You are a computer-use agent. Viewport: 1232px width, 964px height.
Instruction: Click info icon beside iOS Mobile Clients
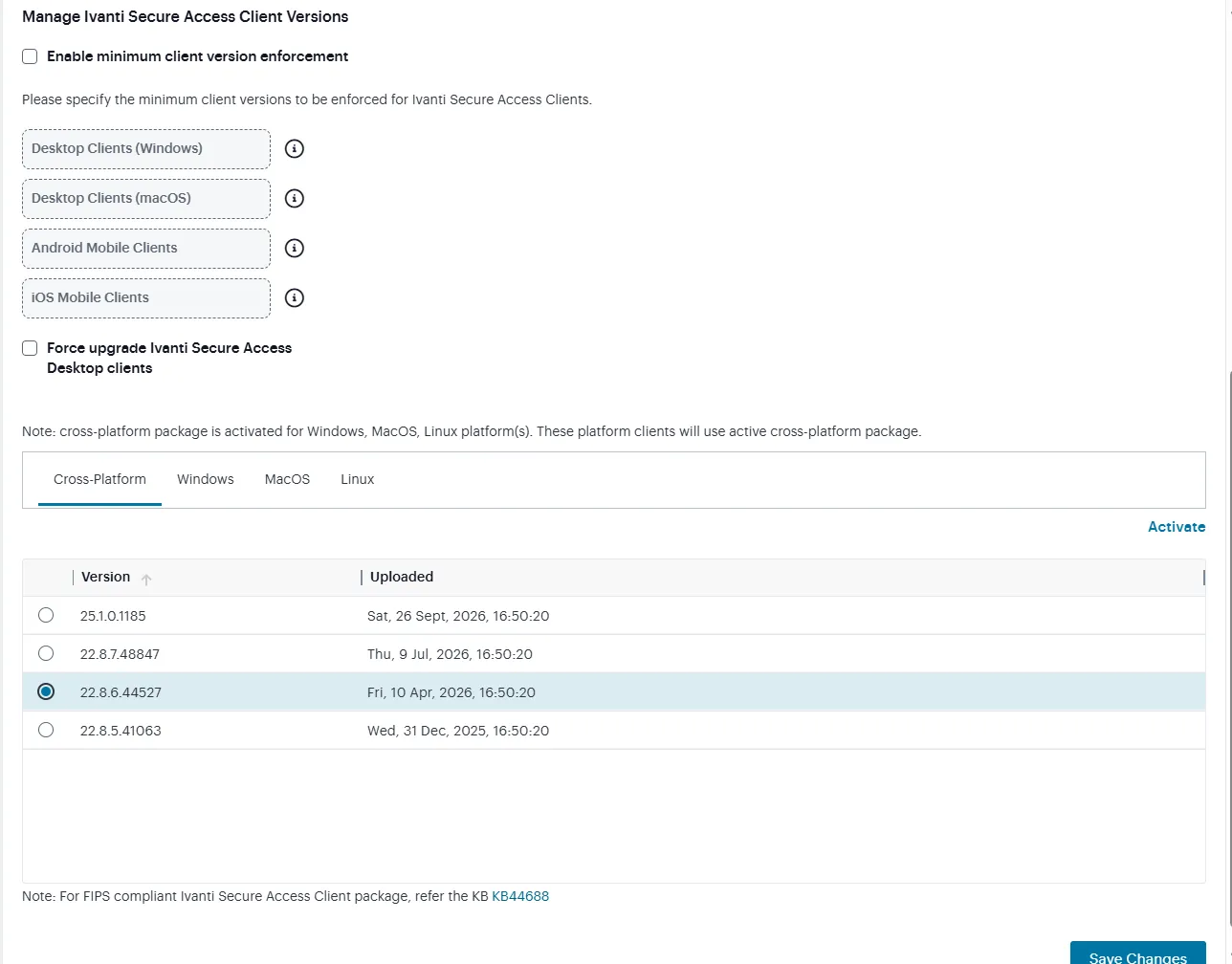point(295,298)
